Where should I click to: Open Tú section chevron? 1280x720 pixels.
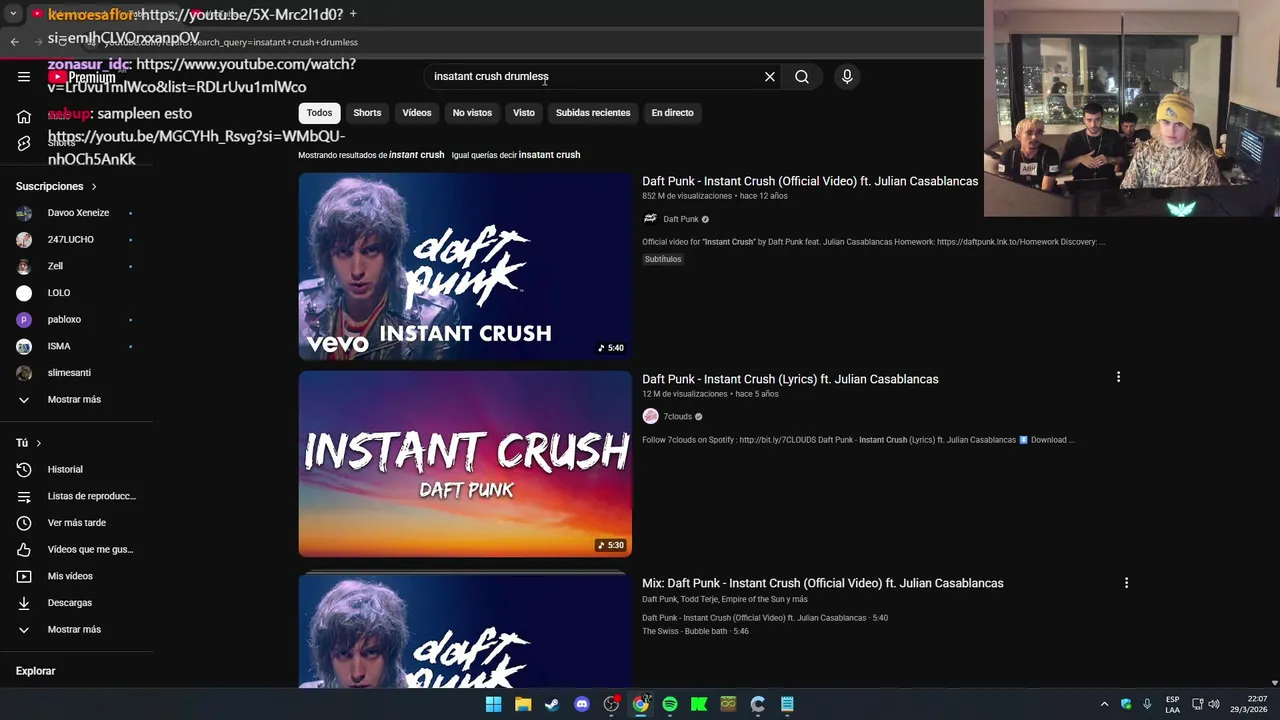coord(39,443)
